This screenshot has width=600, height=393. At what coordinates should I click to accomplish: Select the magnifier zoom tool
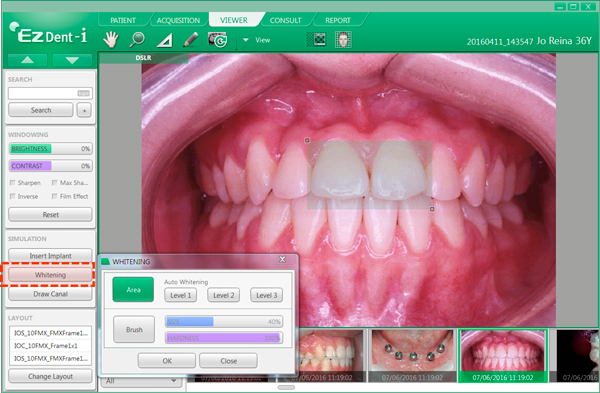(137, 39)
